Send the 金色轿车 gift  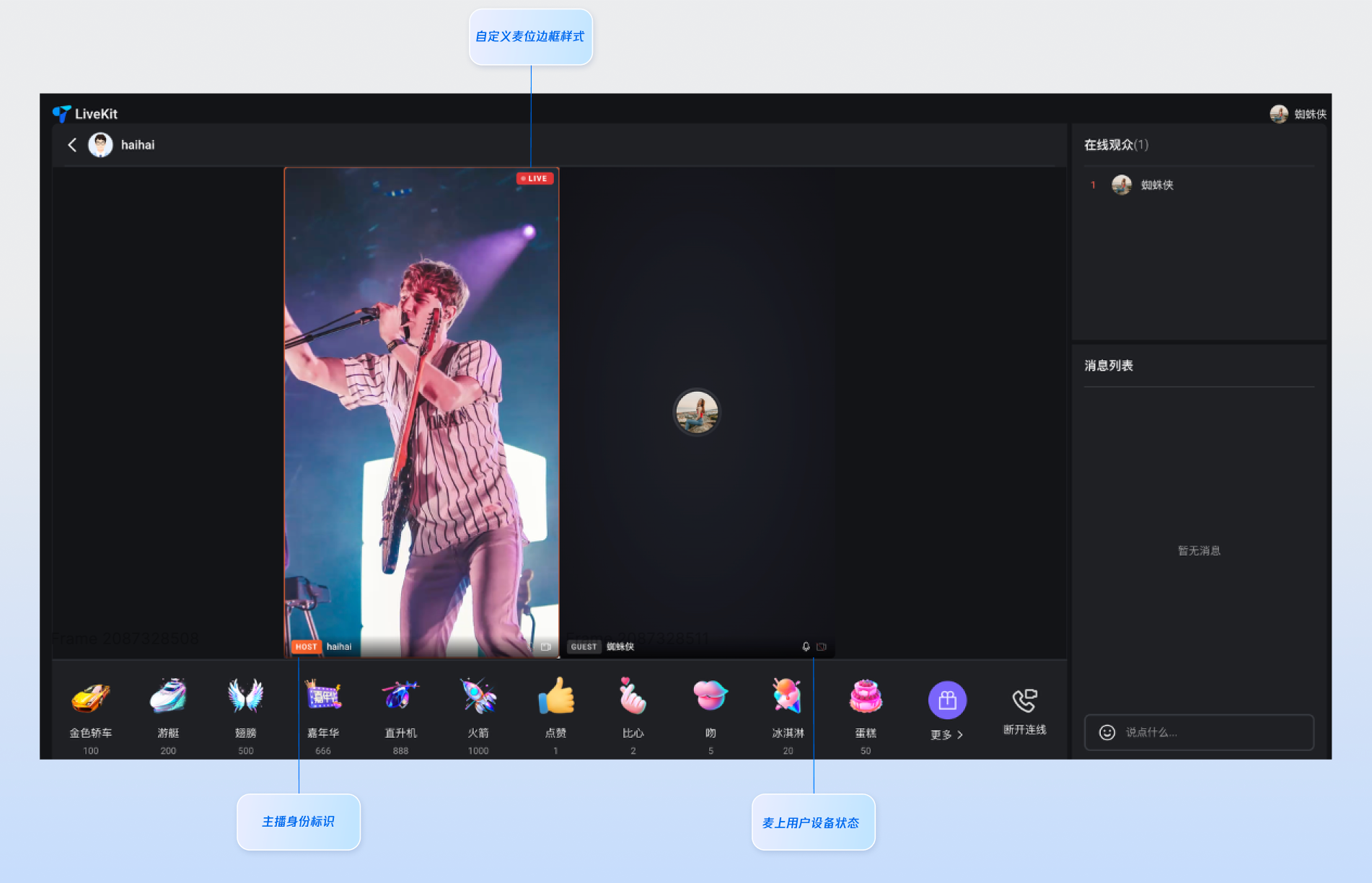90,716
